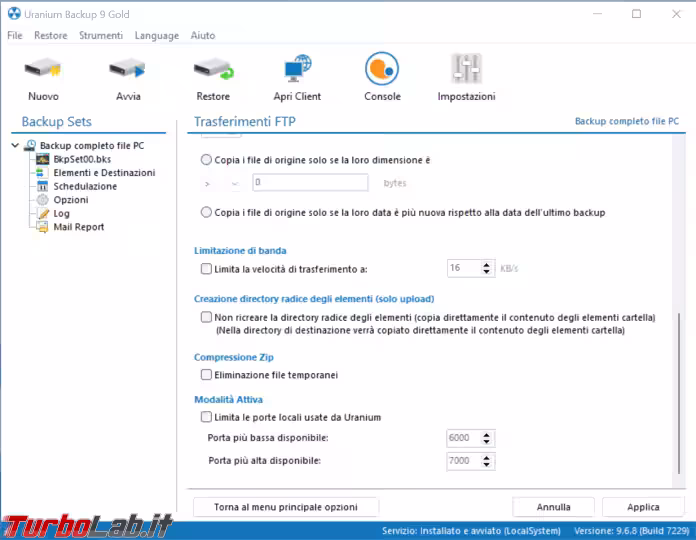
Task: Click the options panel vertical scrollbar
Action: [x=678, y=393]
